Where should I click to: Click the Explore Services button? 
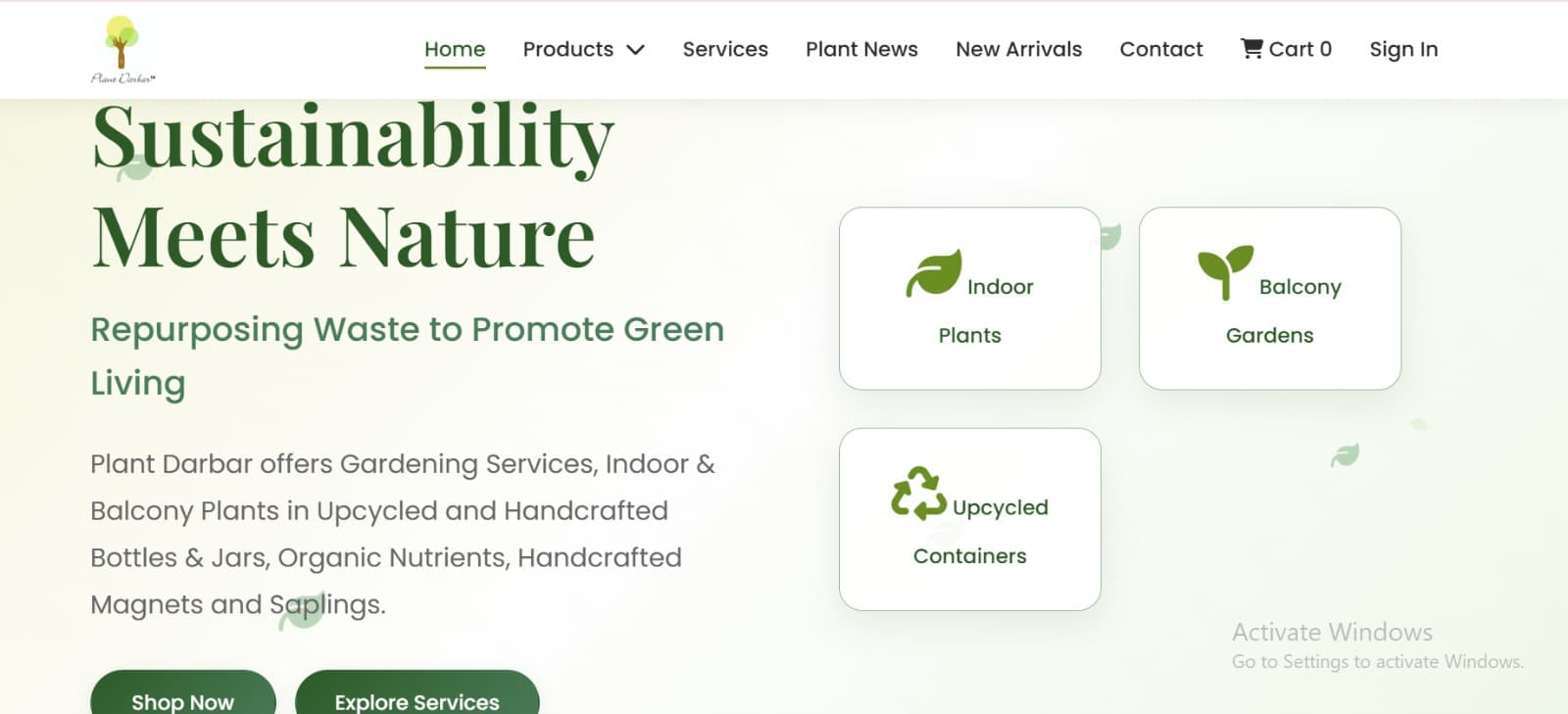pos(417,695)
